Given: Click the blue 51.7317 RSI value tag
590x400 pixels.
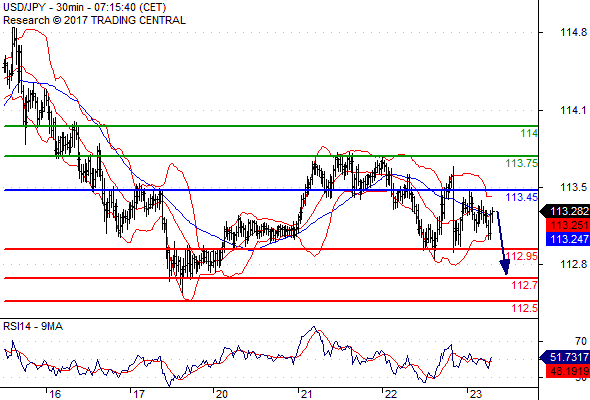Looking at the screenshot, I should pos(565,357).
